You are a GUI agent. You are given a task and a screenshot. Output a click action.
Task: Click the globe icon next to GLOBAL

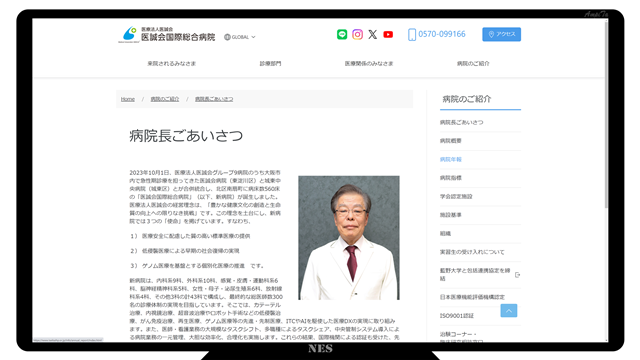tap(227, 37)
